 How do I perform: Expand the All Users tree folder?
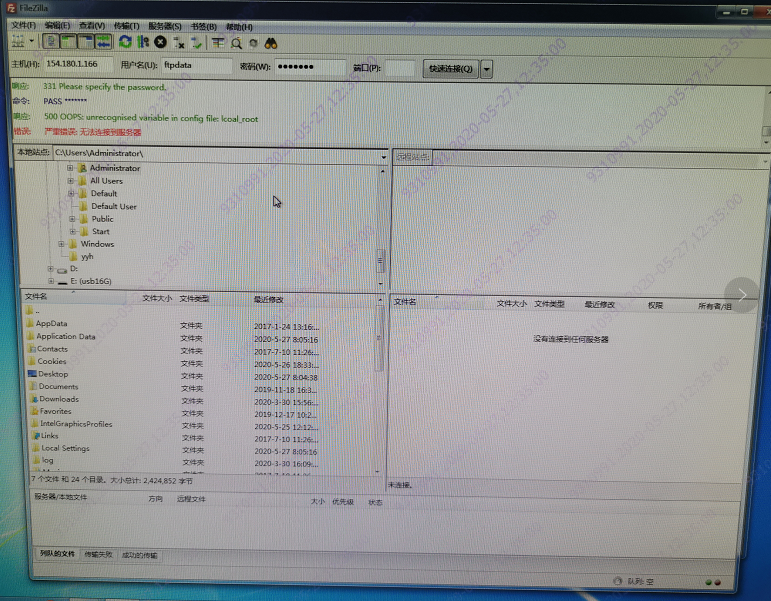pyautogui.click(x=70, y=180)
